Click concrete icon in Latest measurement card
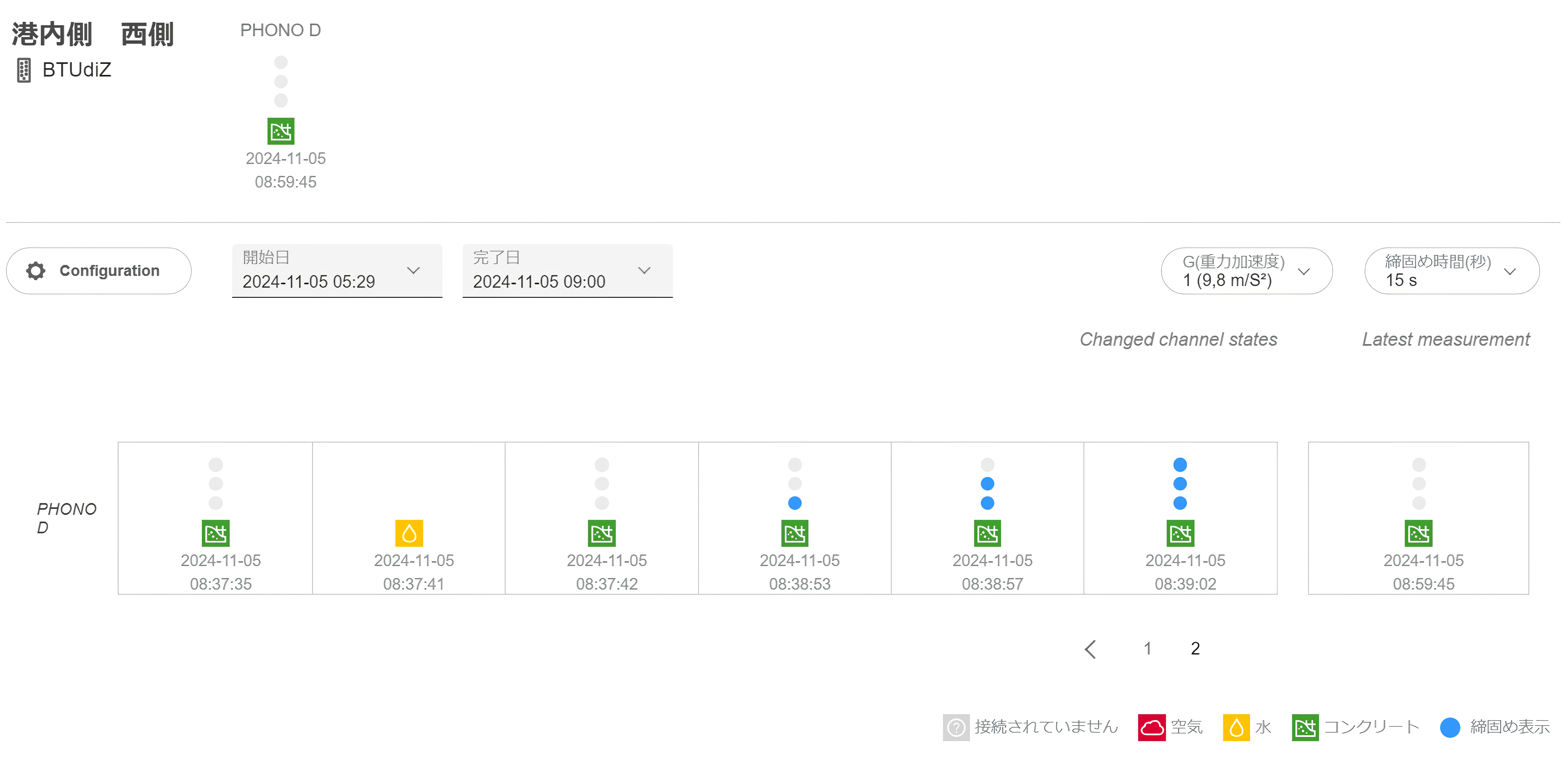This screenshot has width=1568, height=763. [x=1418, y=533]
